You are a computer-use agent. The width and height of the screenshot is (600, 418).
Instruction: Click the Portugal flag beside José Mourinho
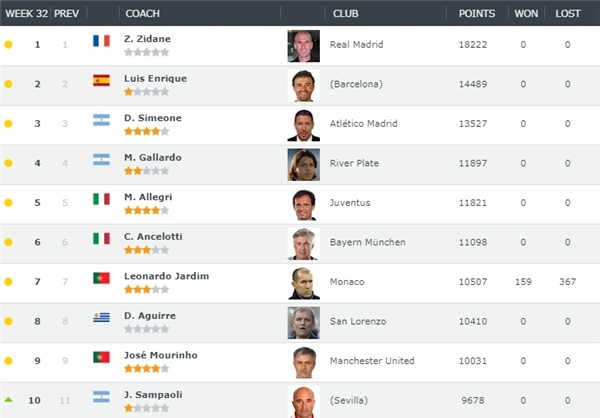(101, 357)
